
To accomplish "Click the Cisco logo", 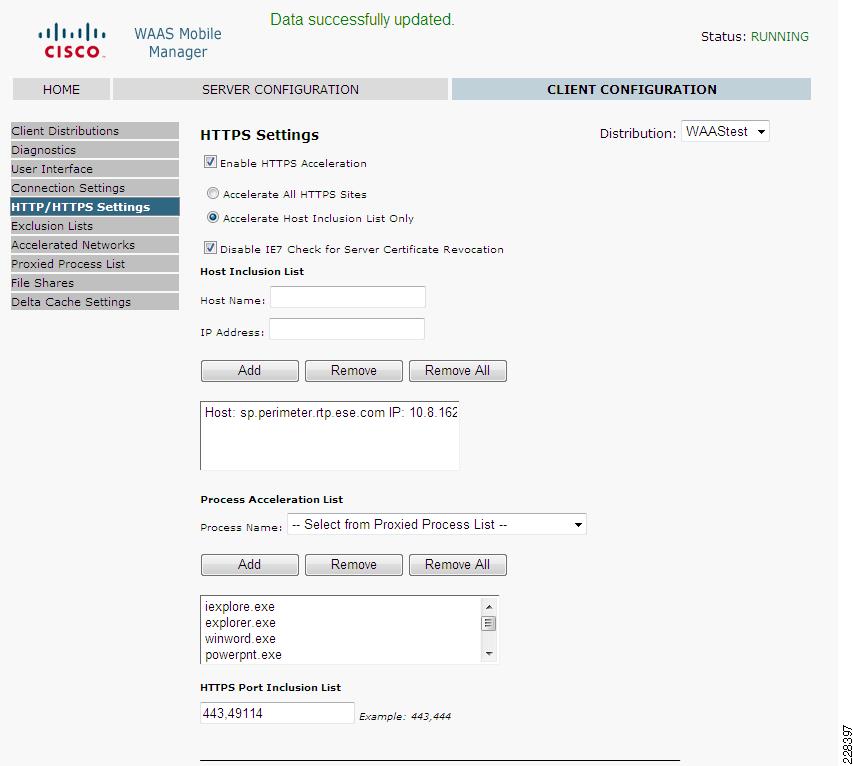I will point(72,40).
